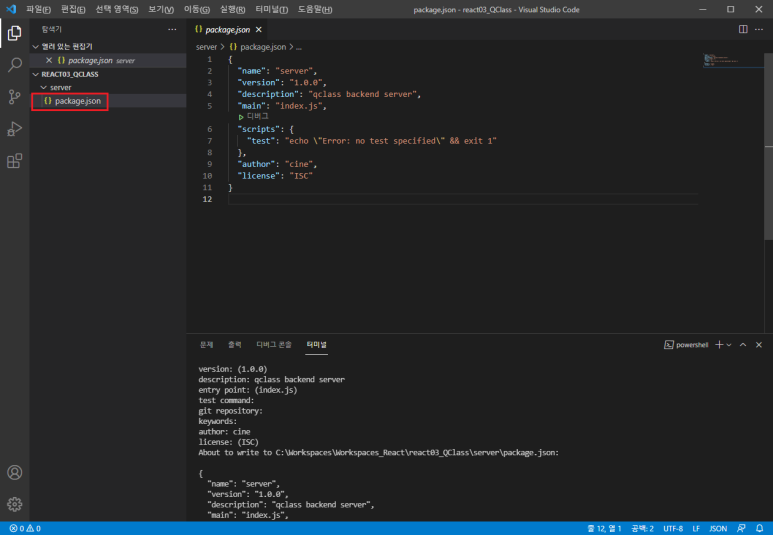
Task: Click the split editor right icon
Action: (x=743, y=30)
